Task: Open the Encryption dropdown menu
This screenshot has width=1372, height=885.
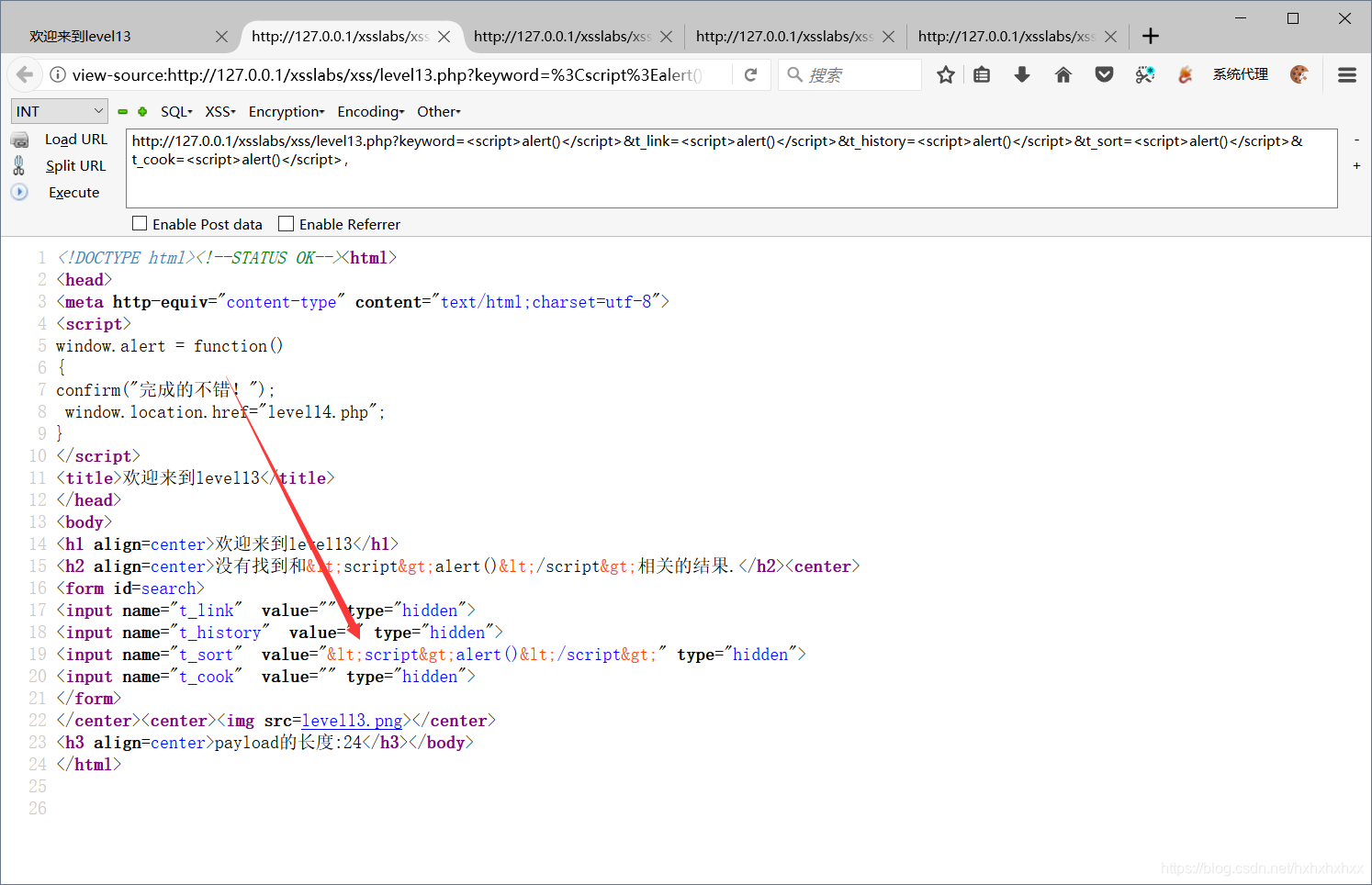Action: tap(287, 111)
